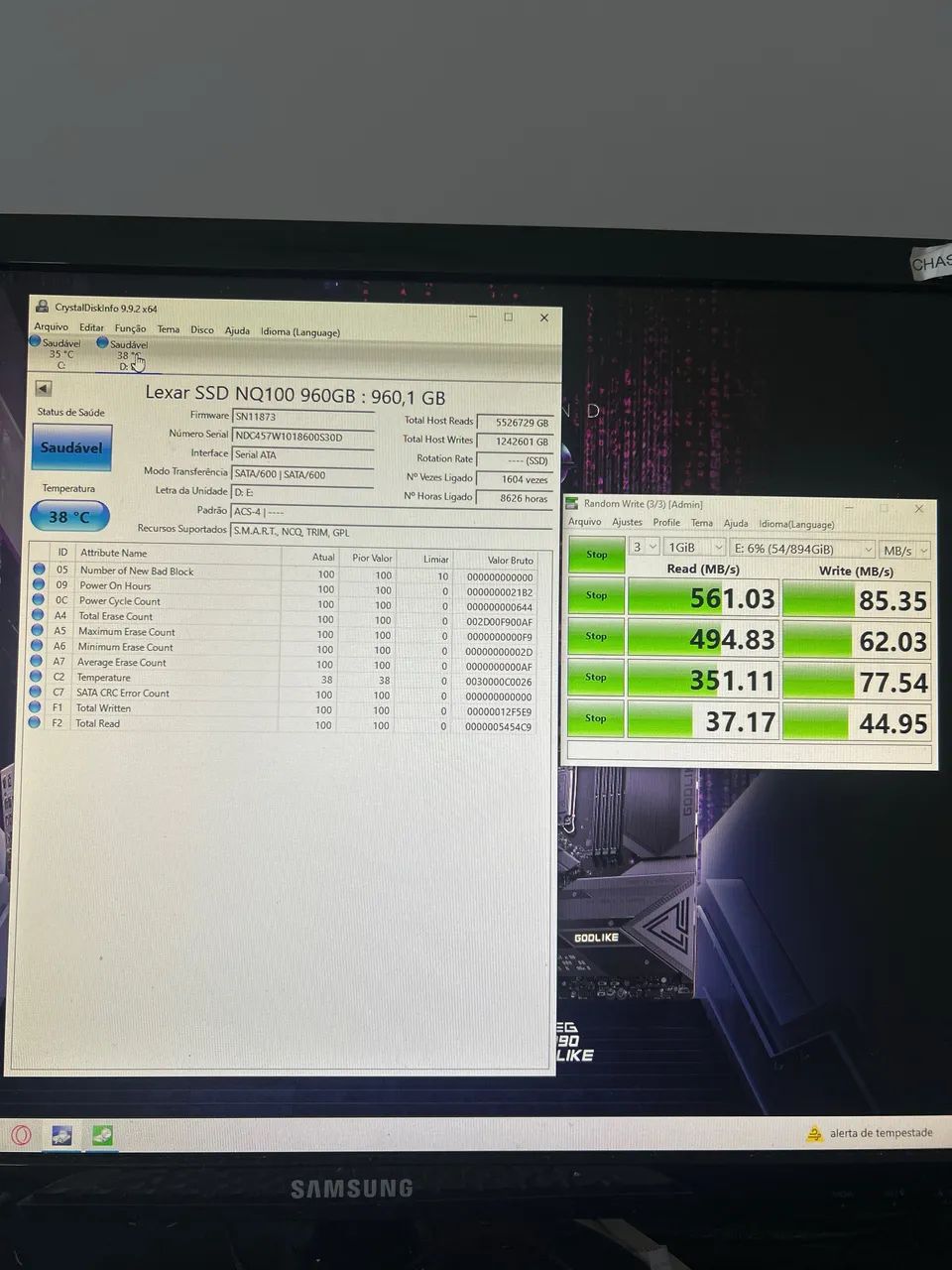Click the Stop button beside the 351.11 result
This screenshot has width=952, height=1270.
tap(596, 677)
